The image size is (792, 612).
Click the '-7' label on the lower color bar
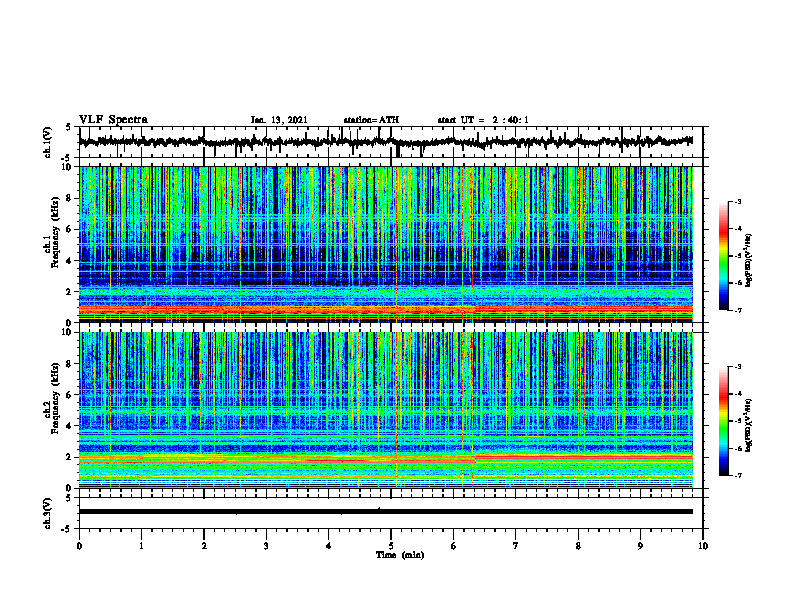[x=738, y=476]
